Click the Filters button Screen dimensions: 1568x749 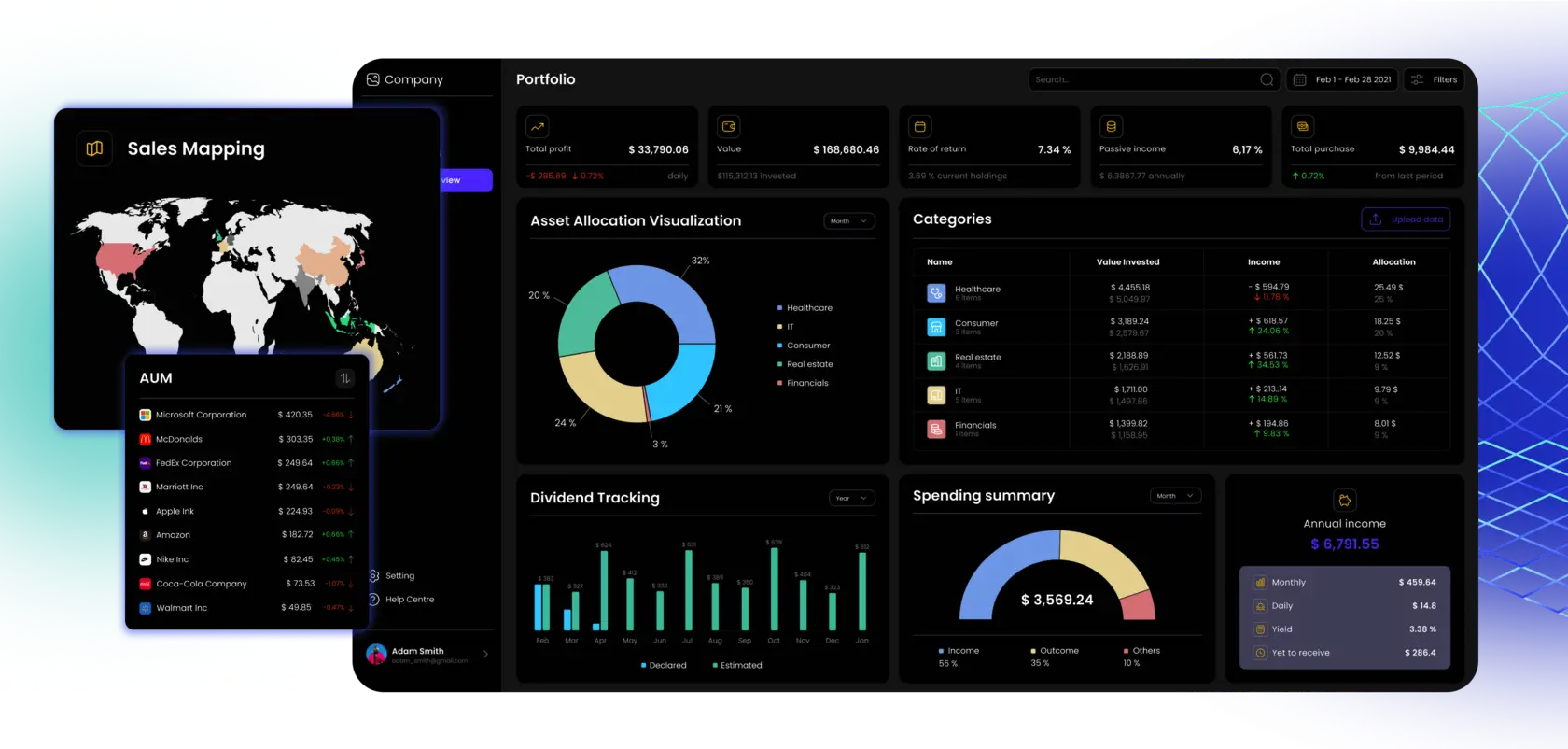tap(1434, 79)
